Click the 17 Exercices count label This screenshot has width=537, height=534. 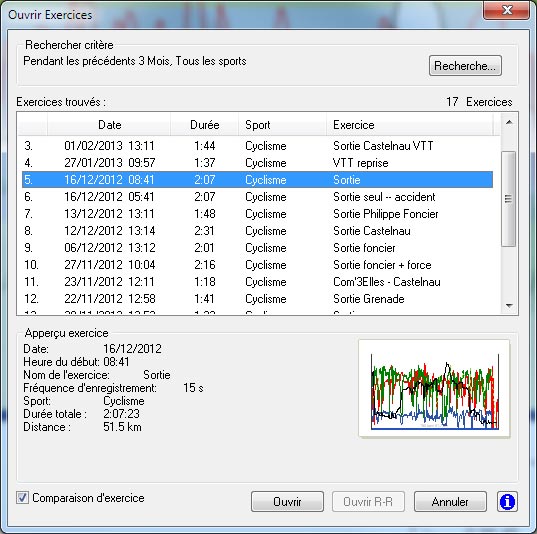[479, 102]
